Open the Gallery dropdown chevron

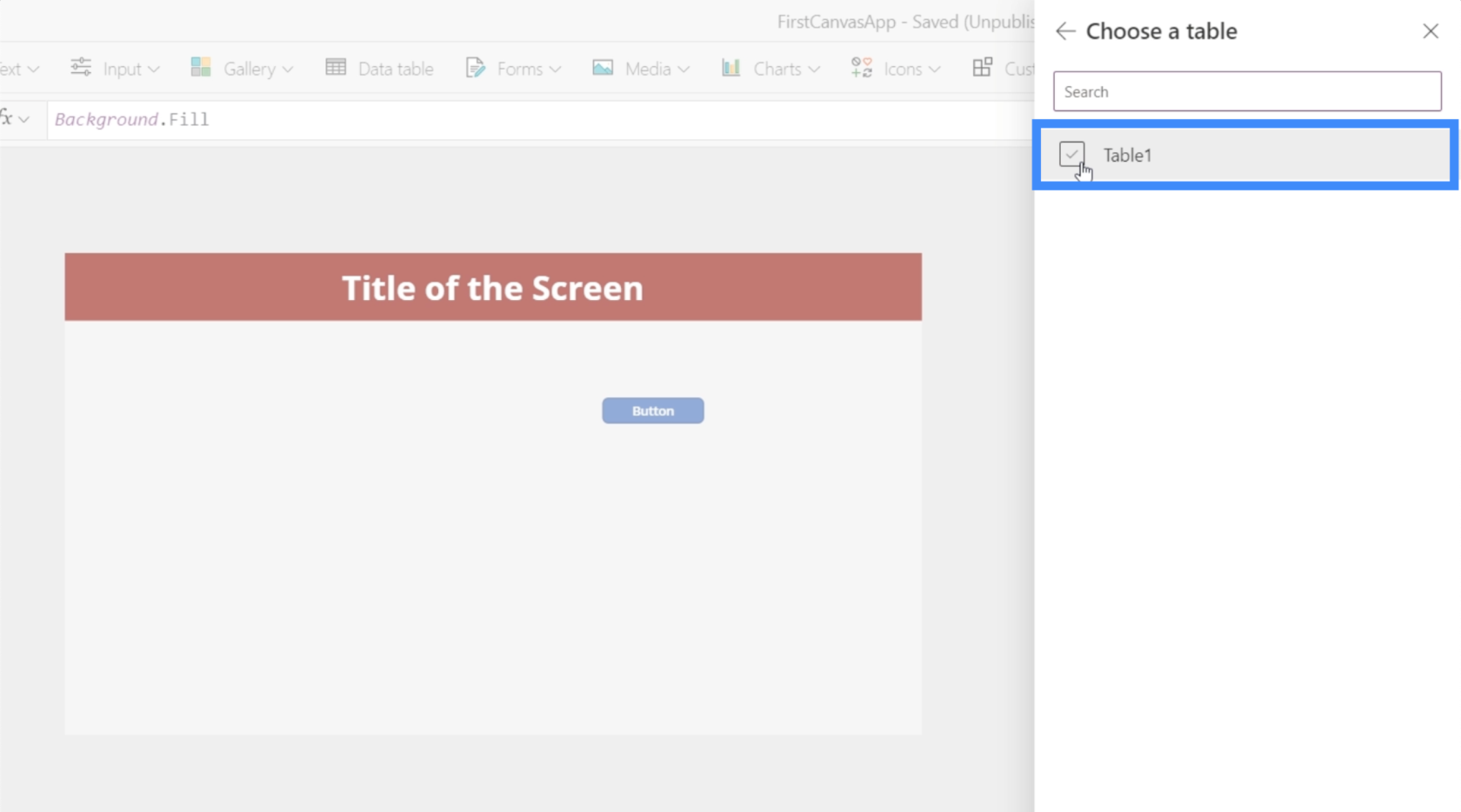tap(288, 70)
